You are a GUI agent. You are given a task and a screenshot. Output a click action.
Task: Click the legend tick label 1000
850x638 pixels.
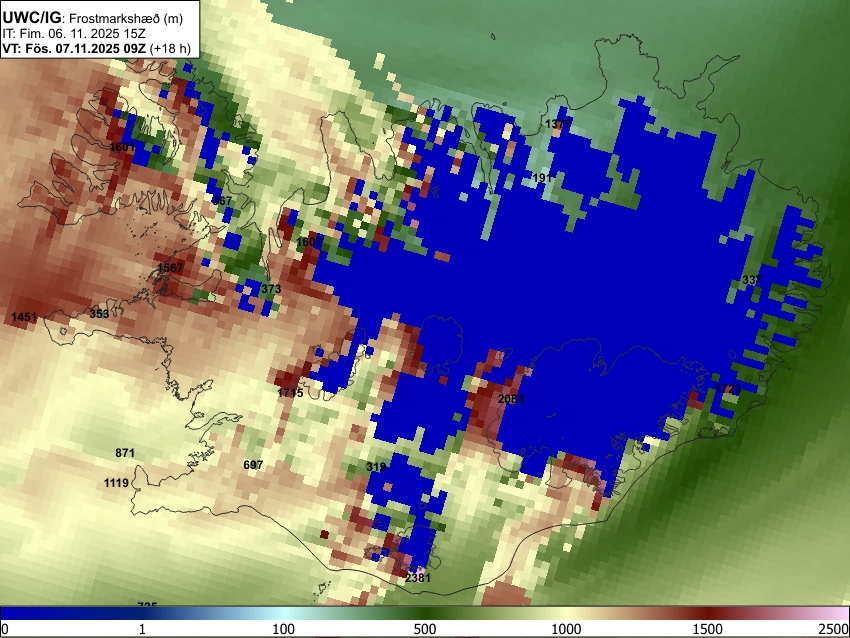pyautogui.click(x=566, y=629)
